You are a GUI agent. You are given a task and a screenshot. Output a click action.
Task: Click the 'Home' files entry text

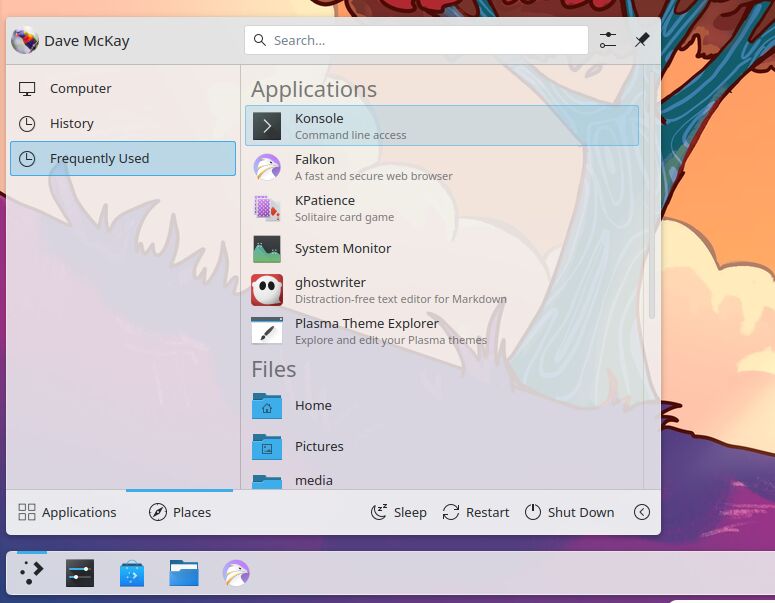pyautogui.click(x=313, y=406)
